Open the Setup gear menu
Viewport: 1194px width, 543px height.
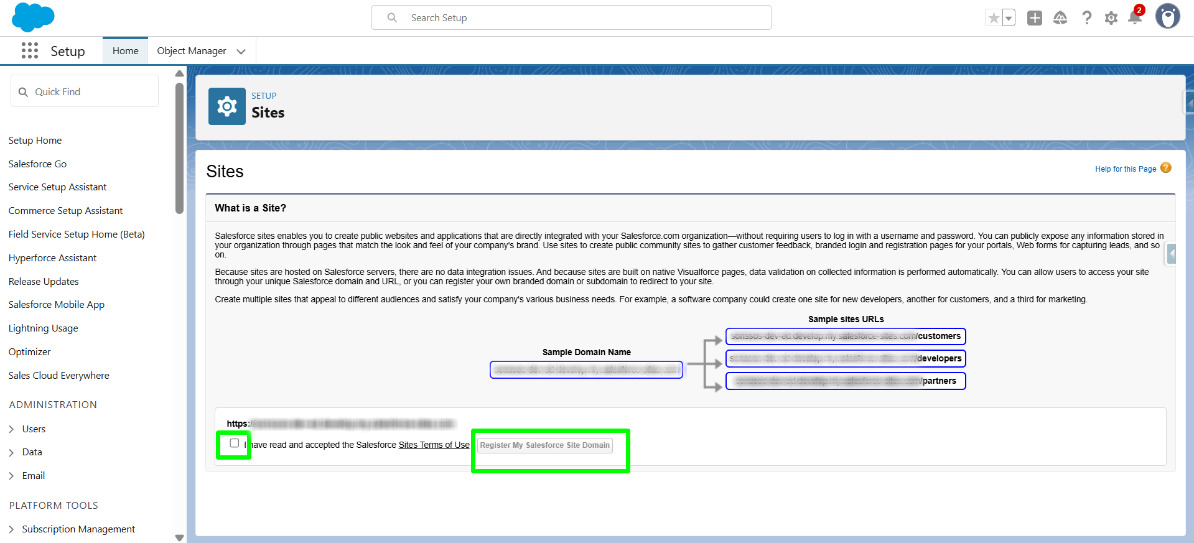click(1111, 18)
